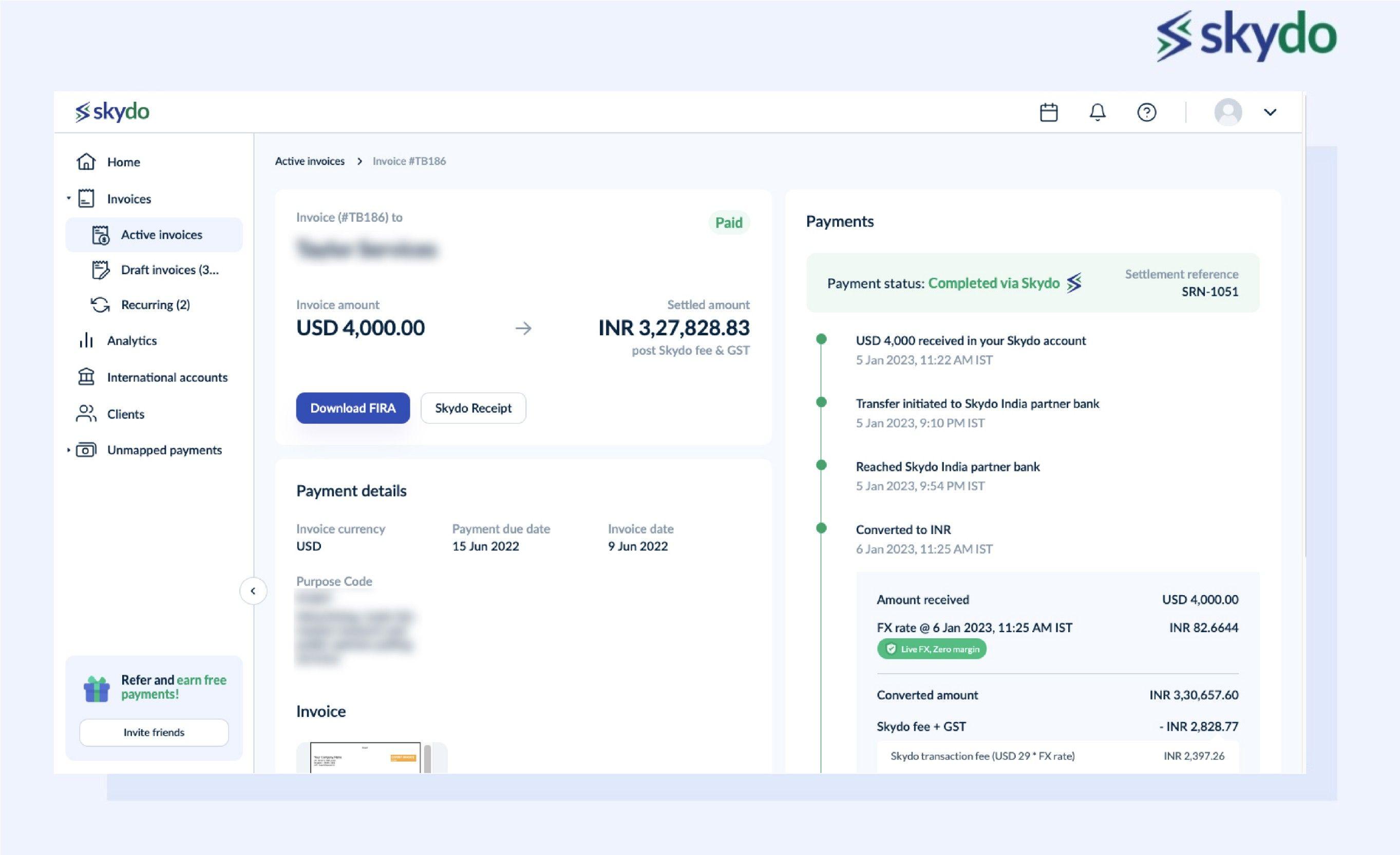This screenshot has height=855, width=1400.
Task: Open Recurring (2) invoices
Action: click(x=155, y=305)
